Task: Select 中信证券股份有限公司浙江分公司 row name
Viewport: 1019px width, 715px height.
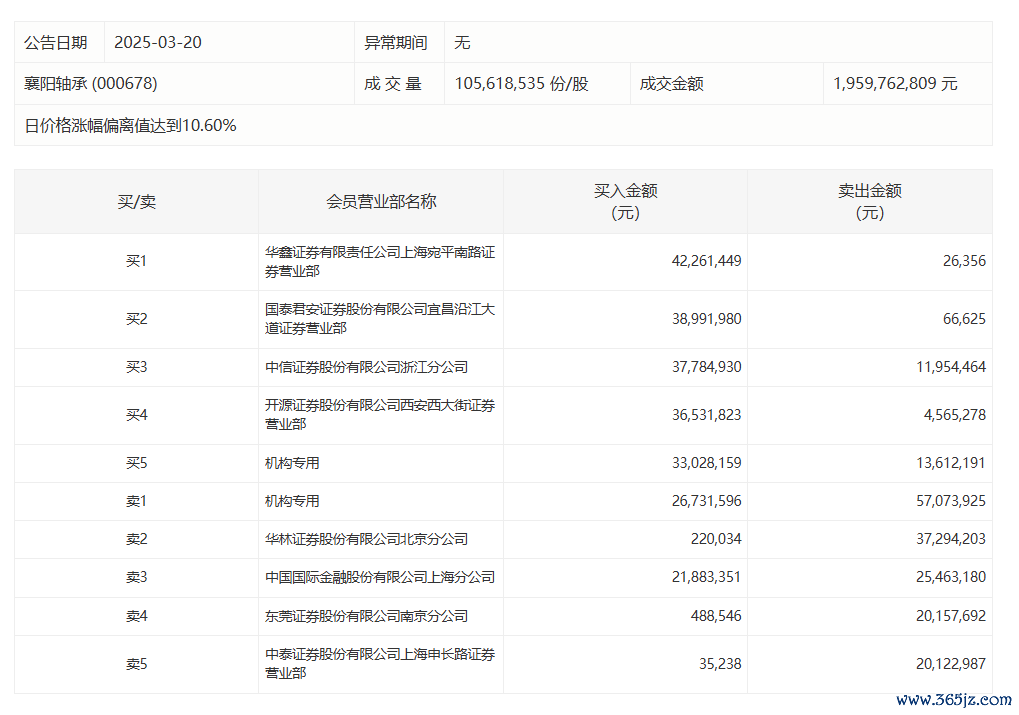Action: [x=366, y=367]
